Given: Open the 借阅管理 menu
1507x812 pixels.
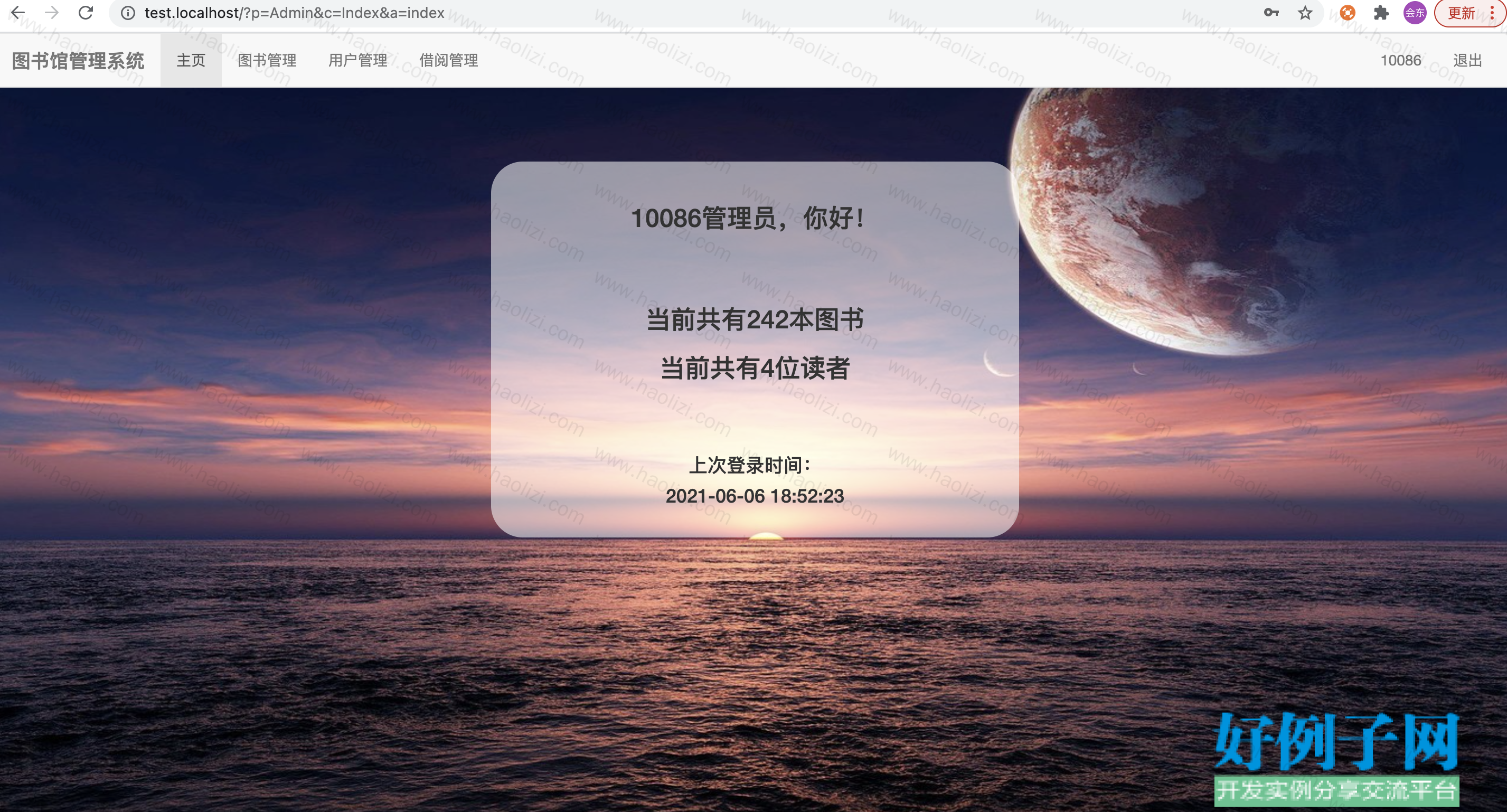Looking at the screenshot, I should (448, 60).
